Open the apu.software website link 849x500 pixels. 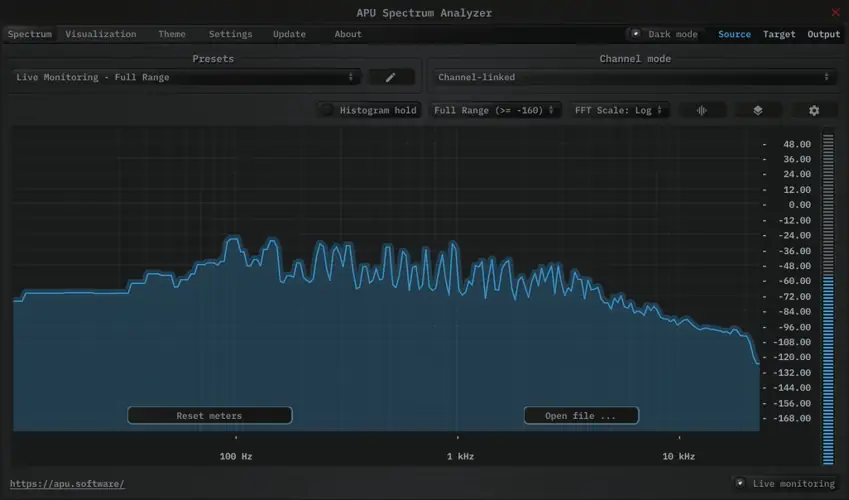click(x=69, y=484)
